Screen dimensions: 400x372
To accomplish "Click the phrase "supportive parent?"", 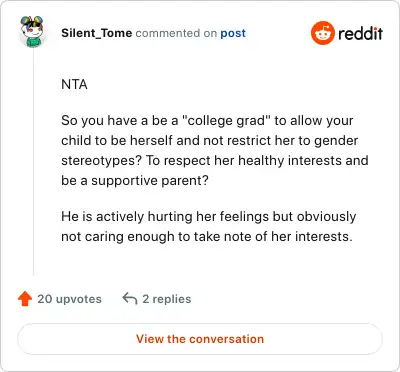I will tap(150, 181).
